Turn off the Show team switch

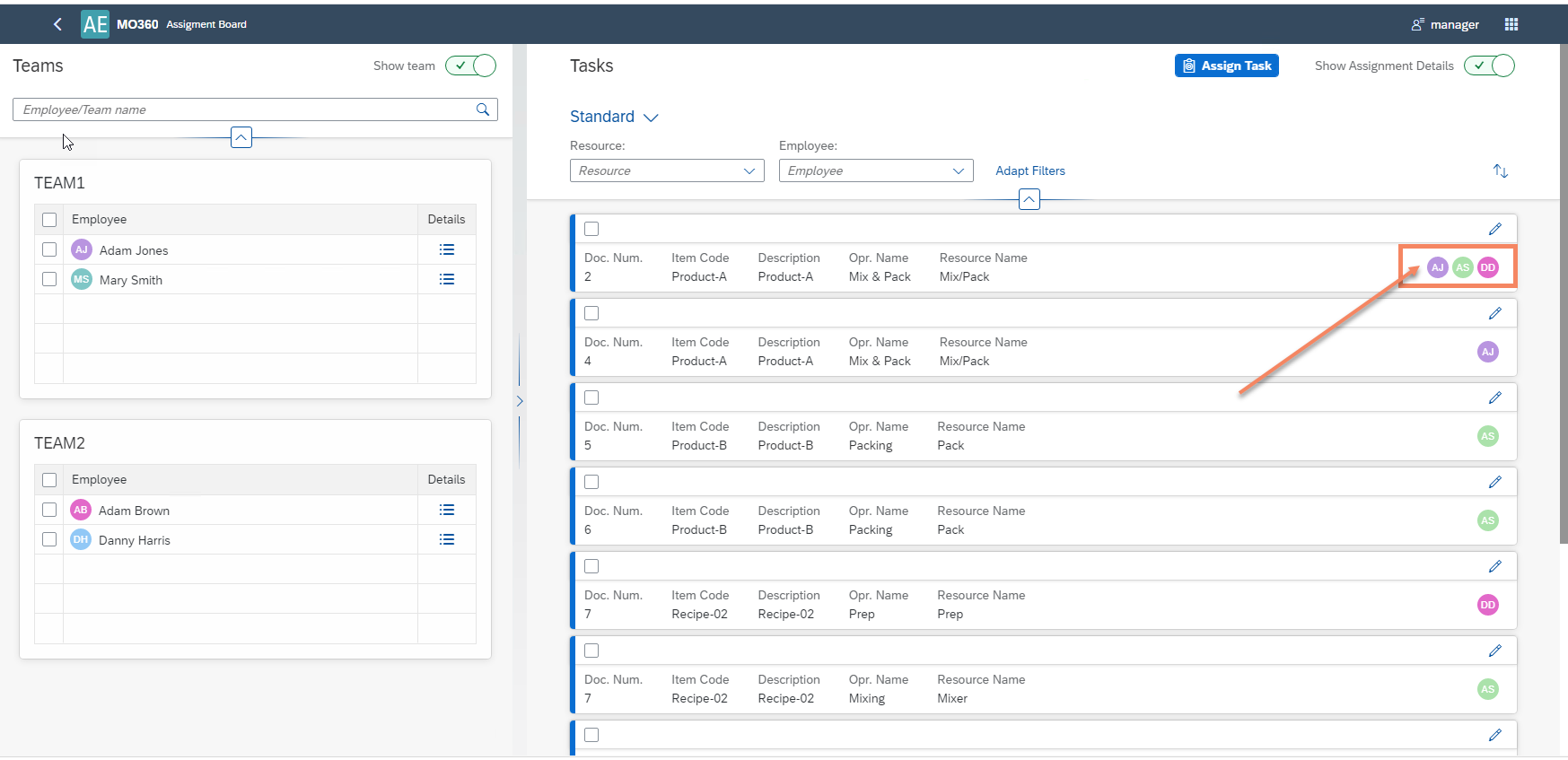[470, 66]
